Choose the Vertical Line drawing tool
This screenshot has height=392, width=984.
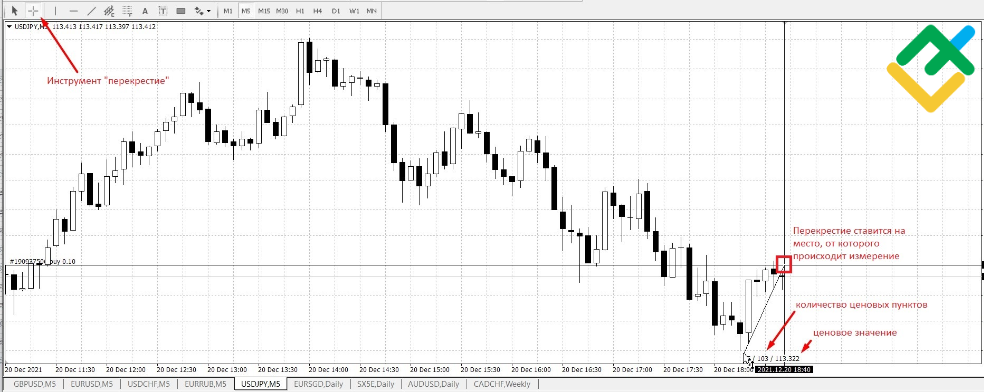[55, 11]
